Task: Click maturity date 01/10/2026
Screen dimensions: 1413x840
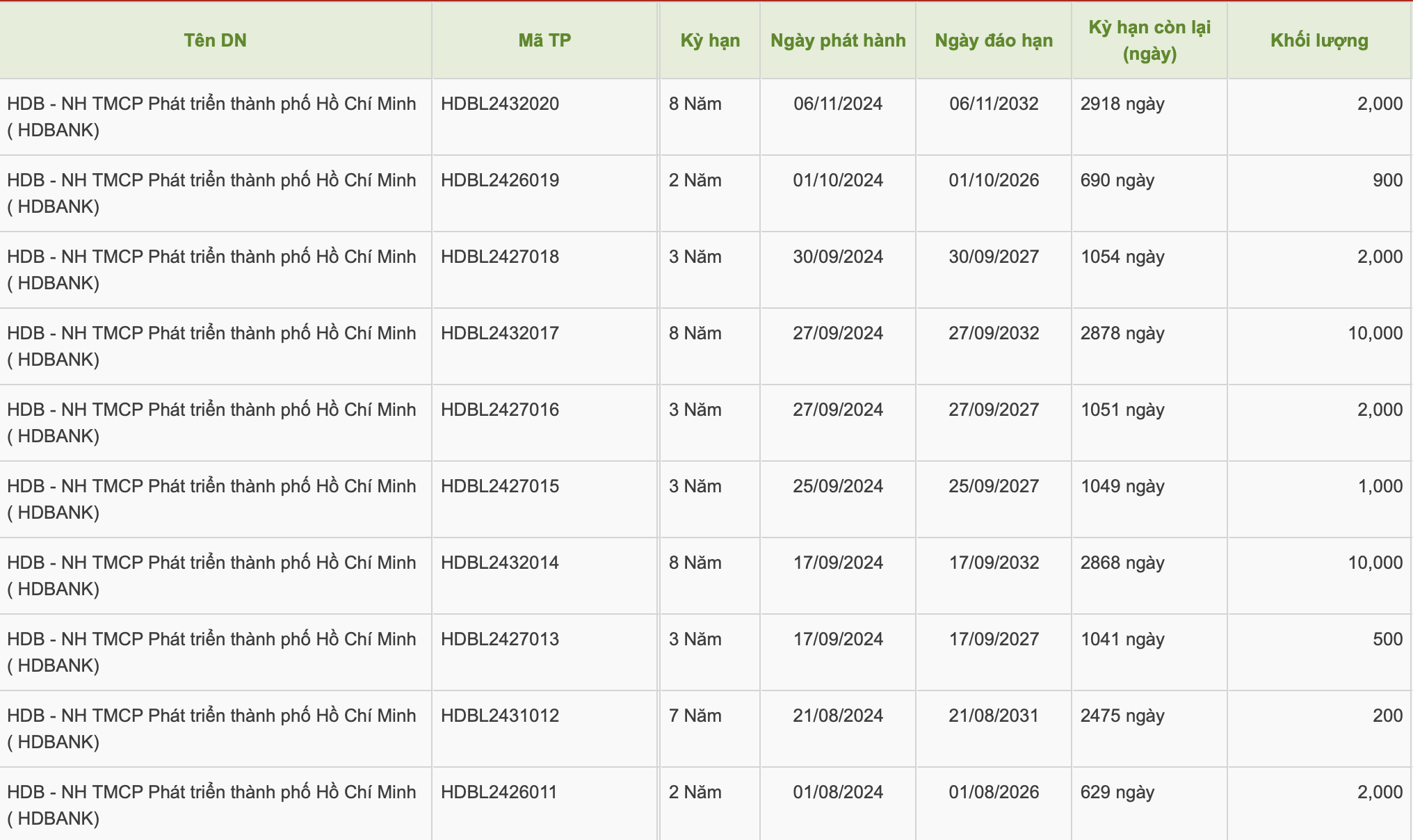Action: click(994, 180)
